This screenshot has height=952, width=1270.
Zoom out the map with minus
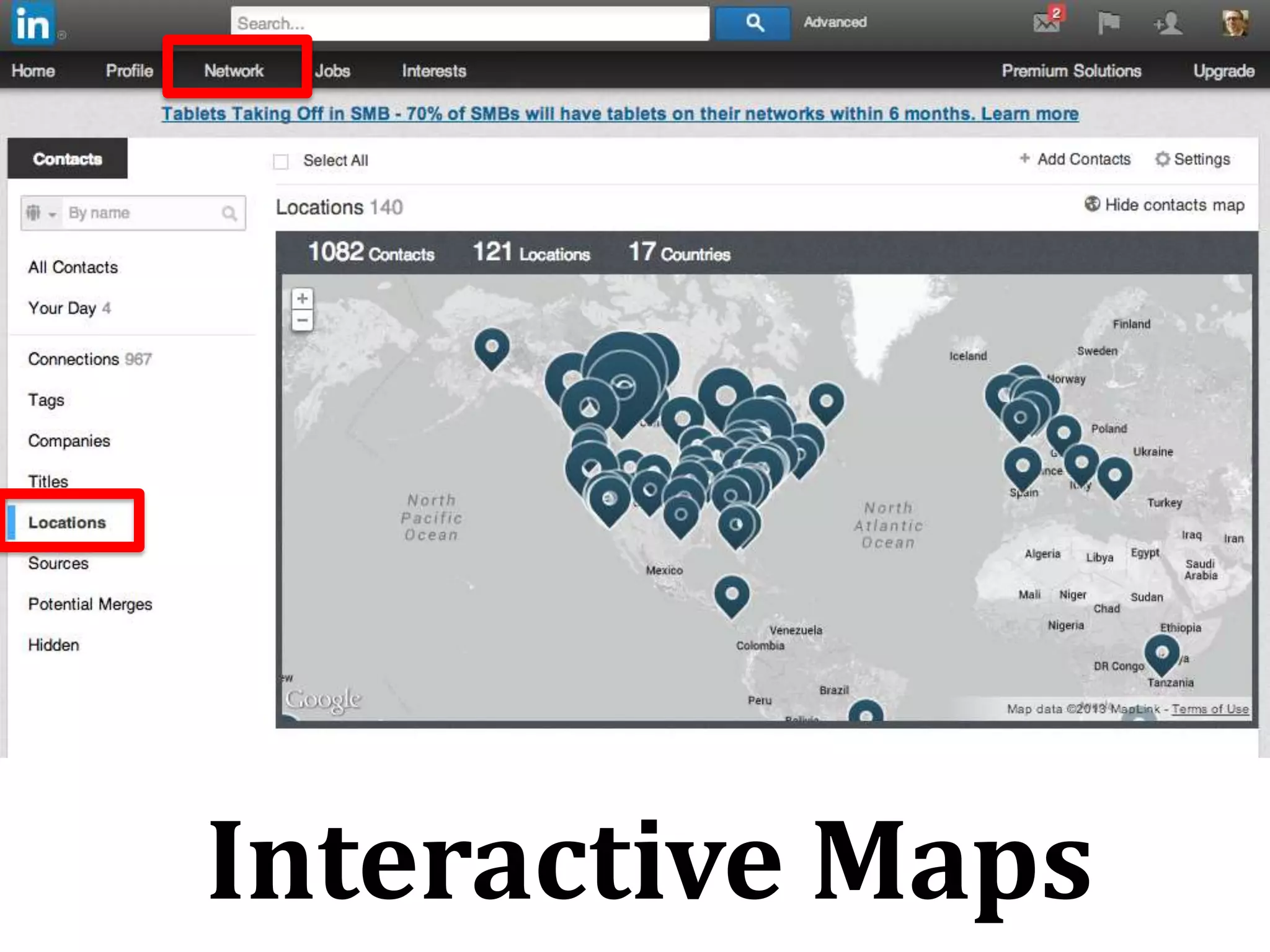pos(302,320)
